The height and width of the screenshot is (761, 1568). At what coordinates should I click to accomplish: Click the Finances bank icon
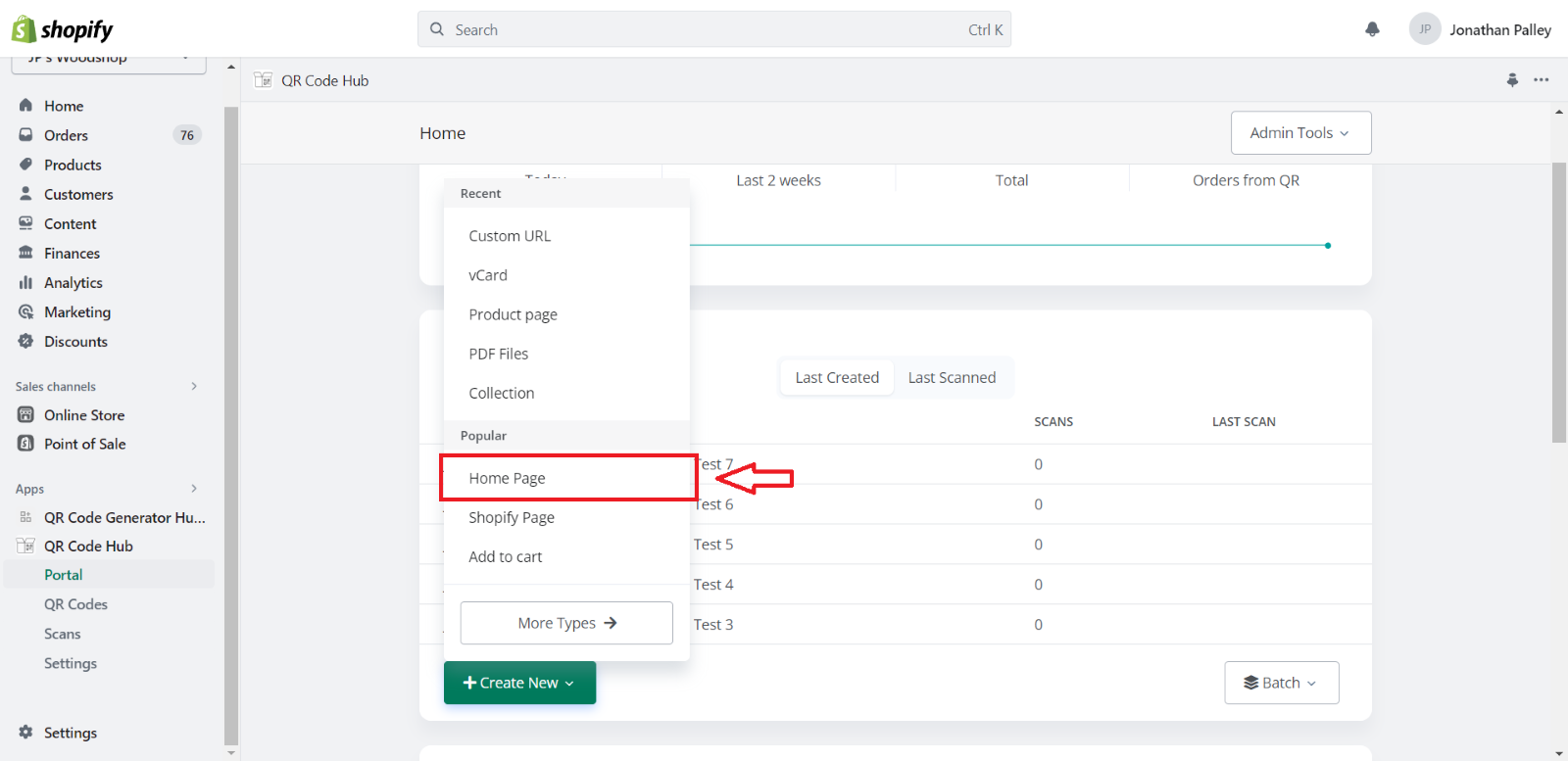(25, 252)
